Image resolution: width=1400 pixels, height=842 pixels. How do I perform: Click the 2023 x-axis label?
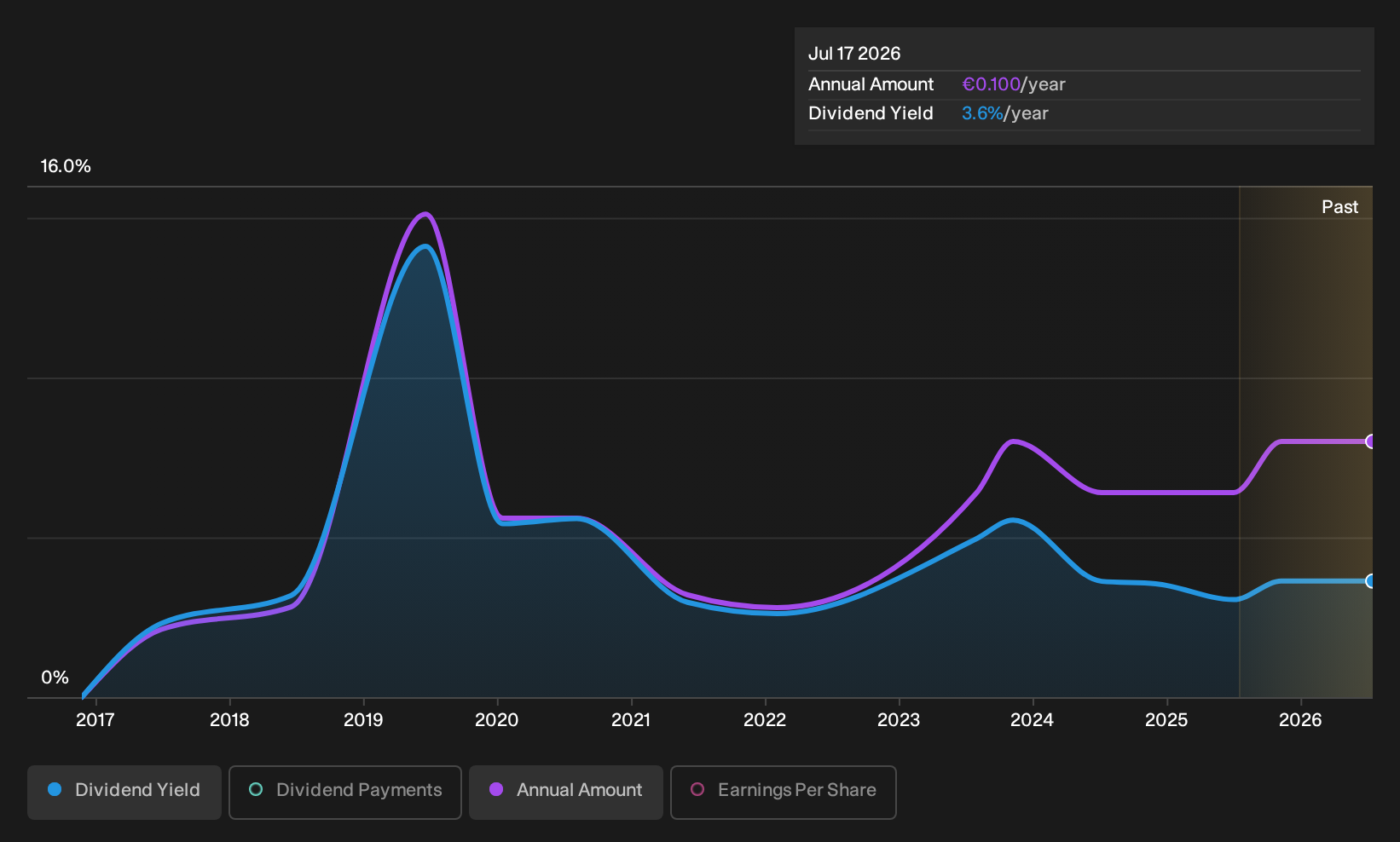pos(899,720)
